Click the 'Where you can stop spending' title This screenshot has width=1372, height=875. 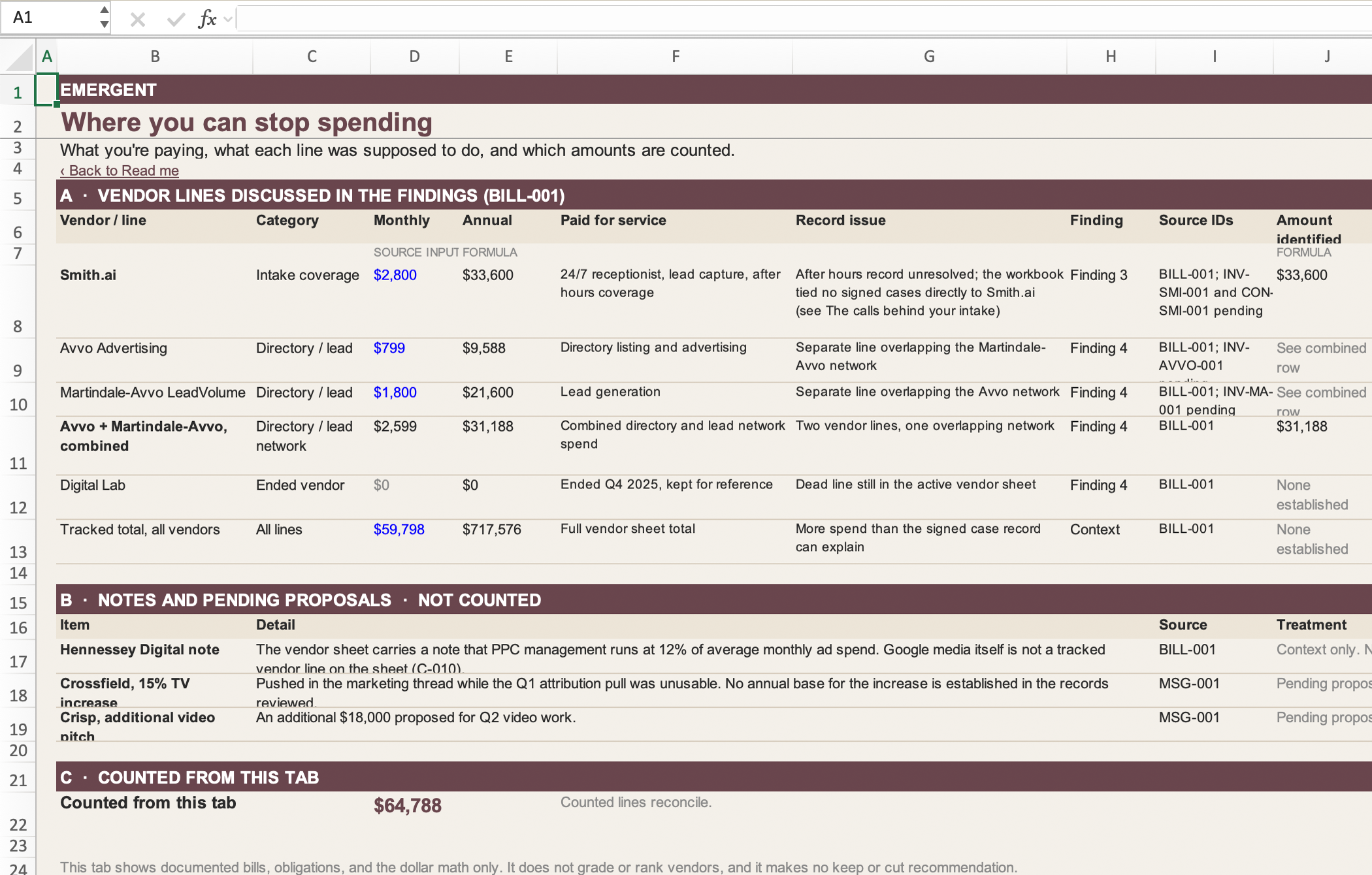tap(247, 122)
